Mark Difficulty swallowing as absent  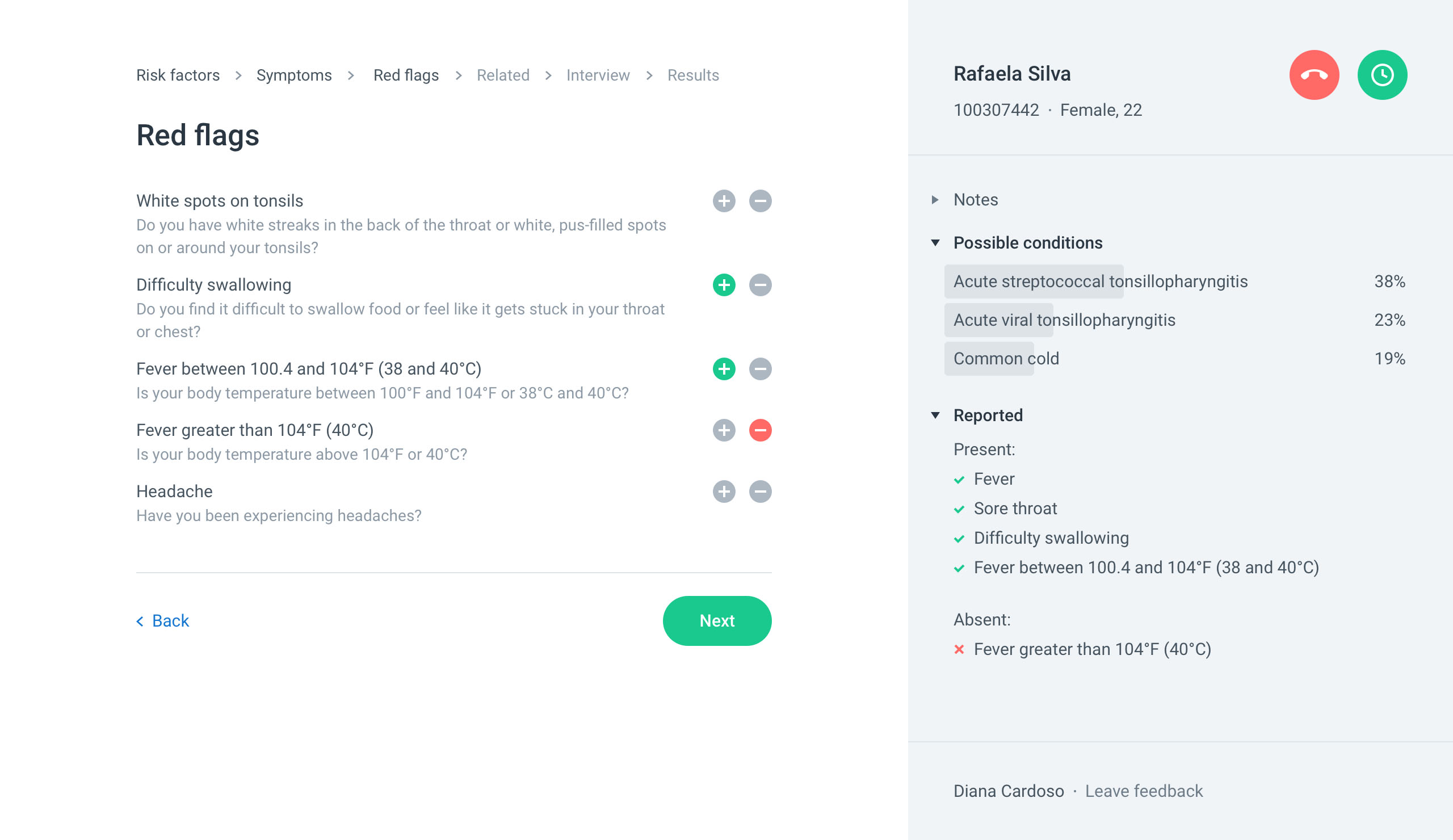point(760,285)
